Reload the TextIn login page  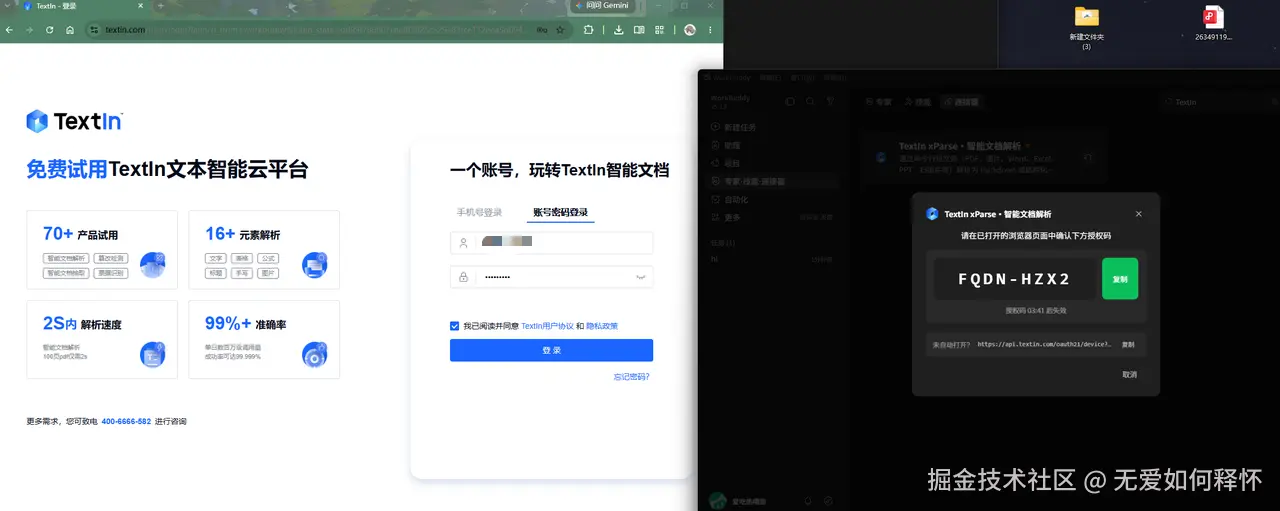tap(49, 30)
